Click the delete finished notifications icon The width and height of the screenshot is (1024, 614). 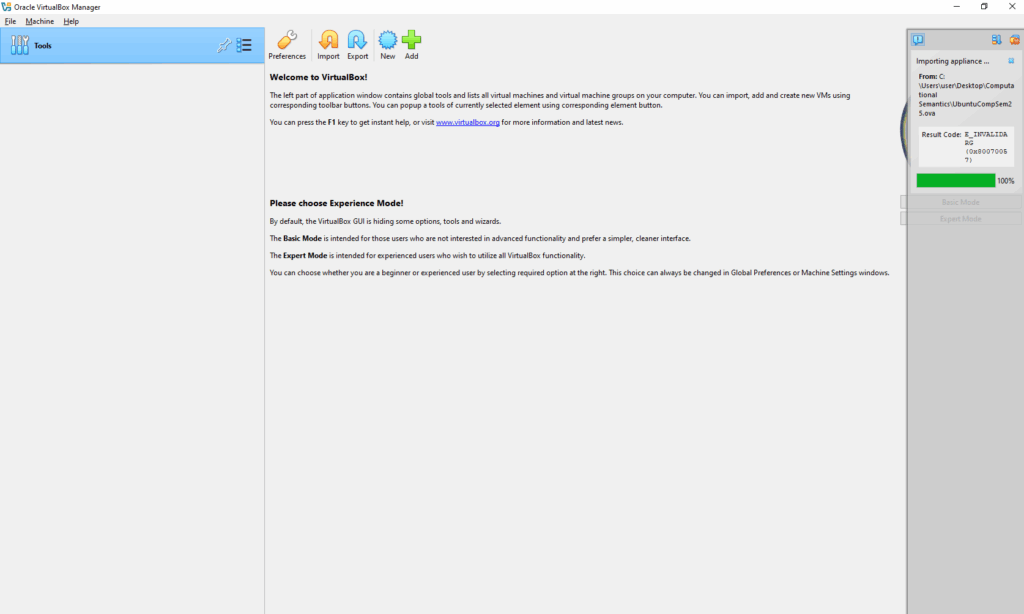[x=1014, y=40]
